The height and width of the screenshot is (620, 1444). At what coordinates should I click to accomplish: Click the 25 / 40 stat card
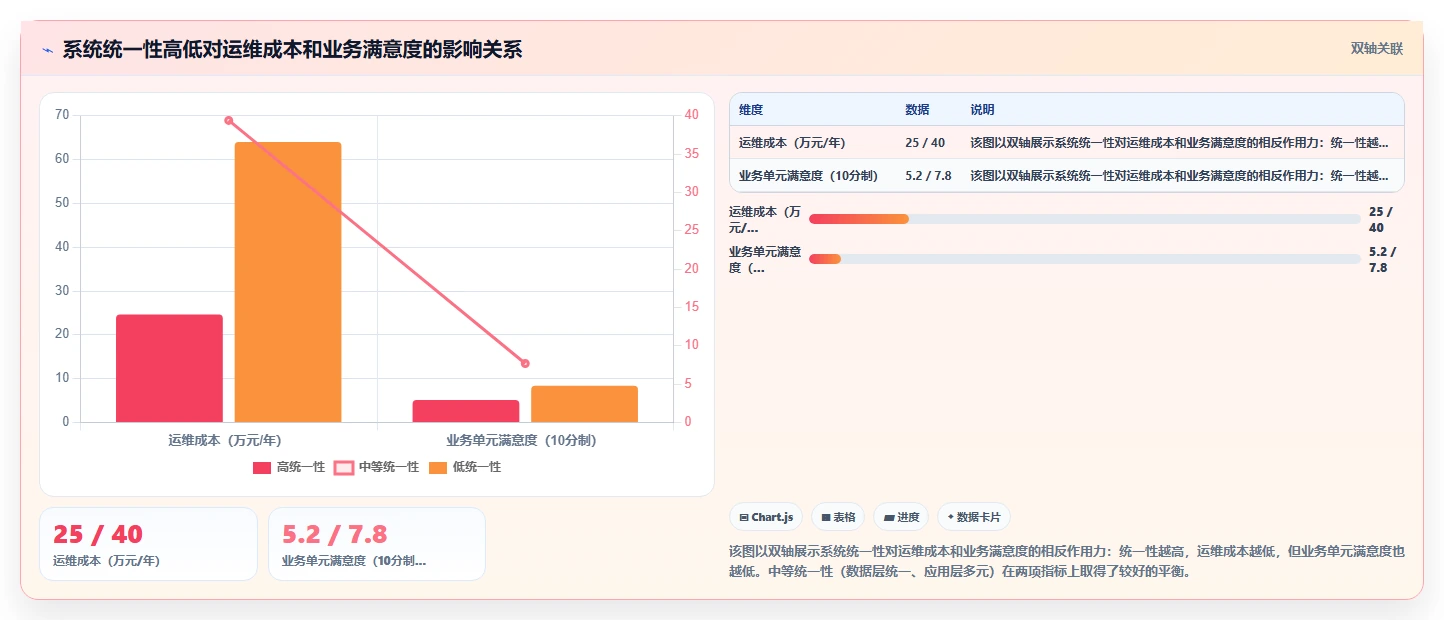148,544
